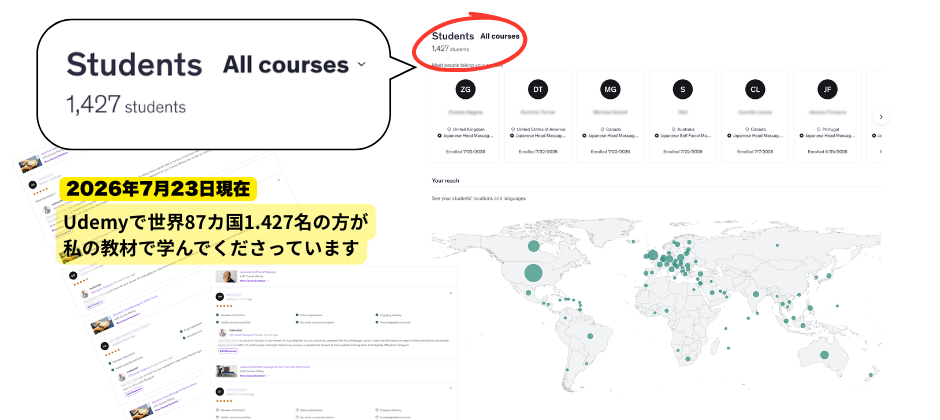Click the Portugal location text

(x=829, y=129)
